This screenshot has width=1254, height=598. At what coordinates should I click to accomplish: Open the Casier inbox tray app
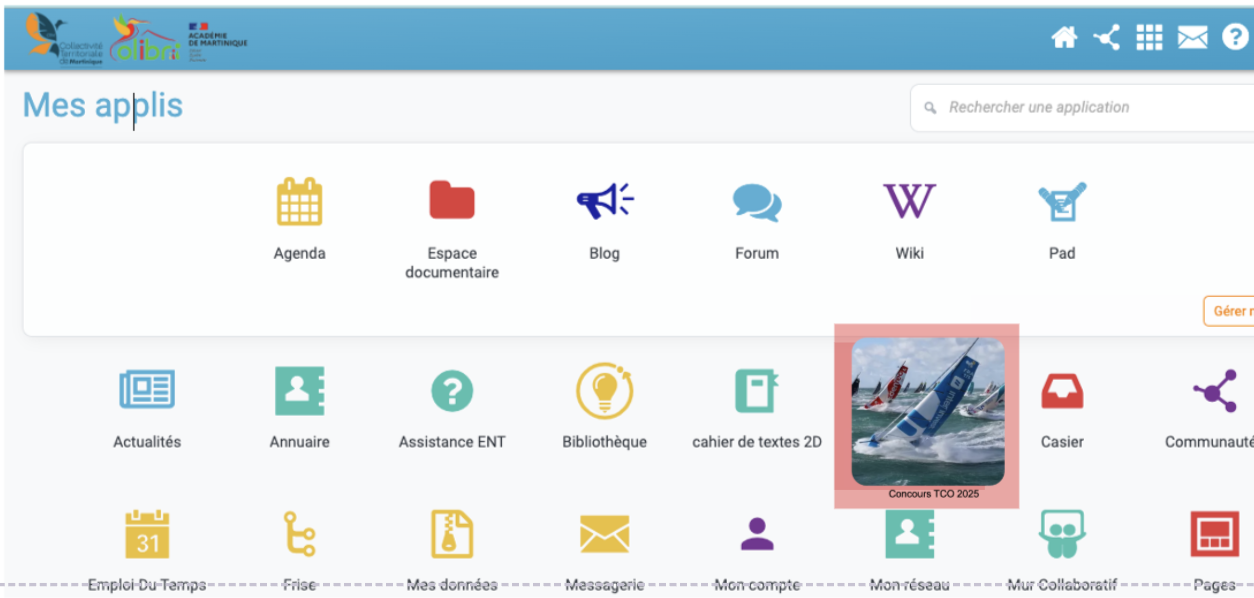[x=1062, y=391]
